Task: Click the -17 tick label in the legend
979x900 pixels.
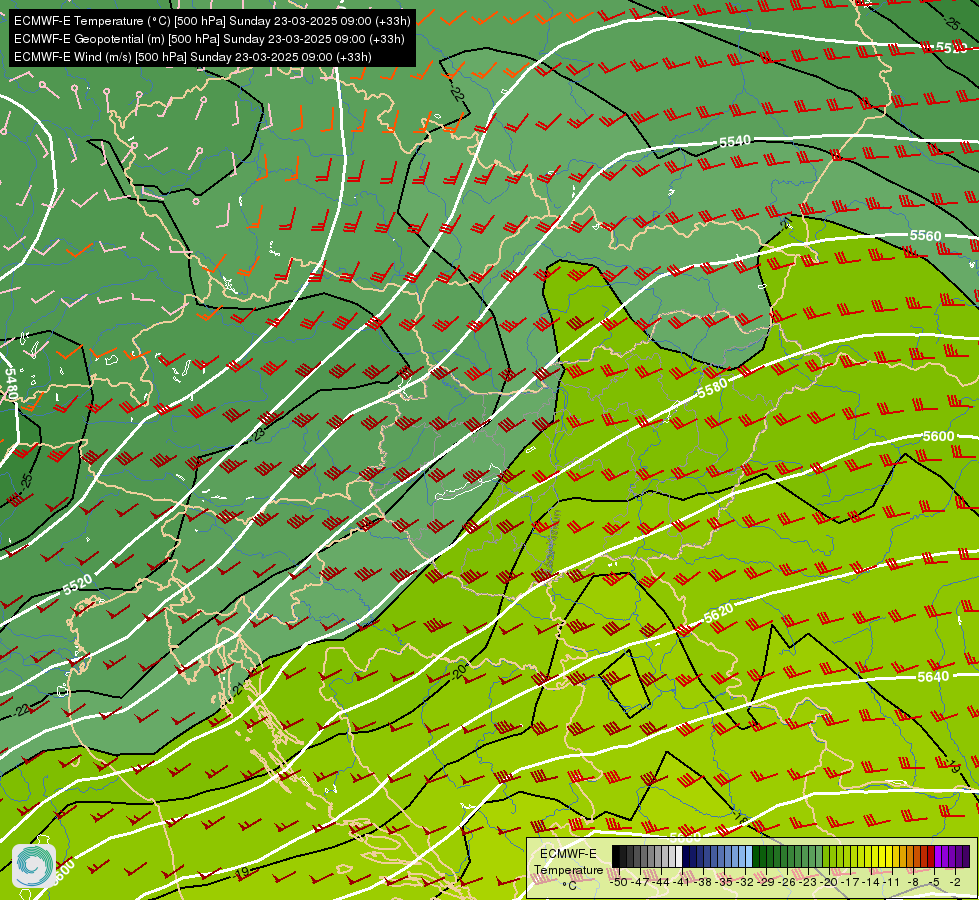Action: tap(850, 882)
